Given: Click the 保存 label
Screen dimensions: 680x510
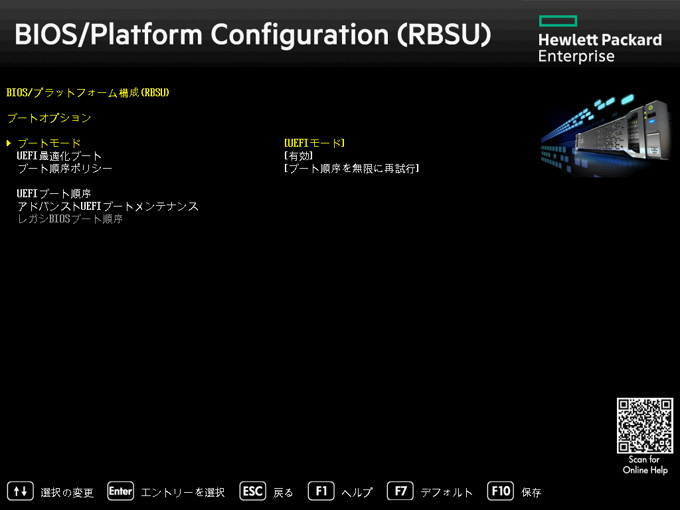Looking at the screenshot, I should (531, 493).
